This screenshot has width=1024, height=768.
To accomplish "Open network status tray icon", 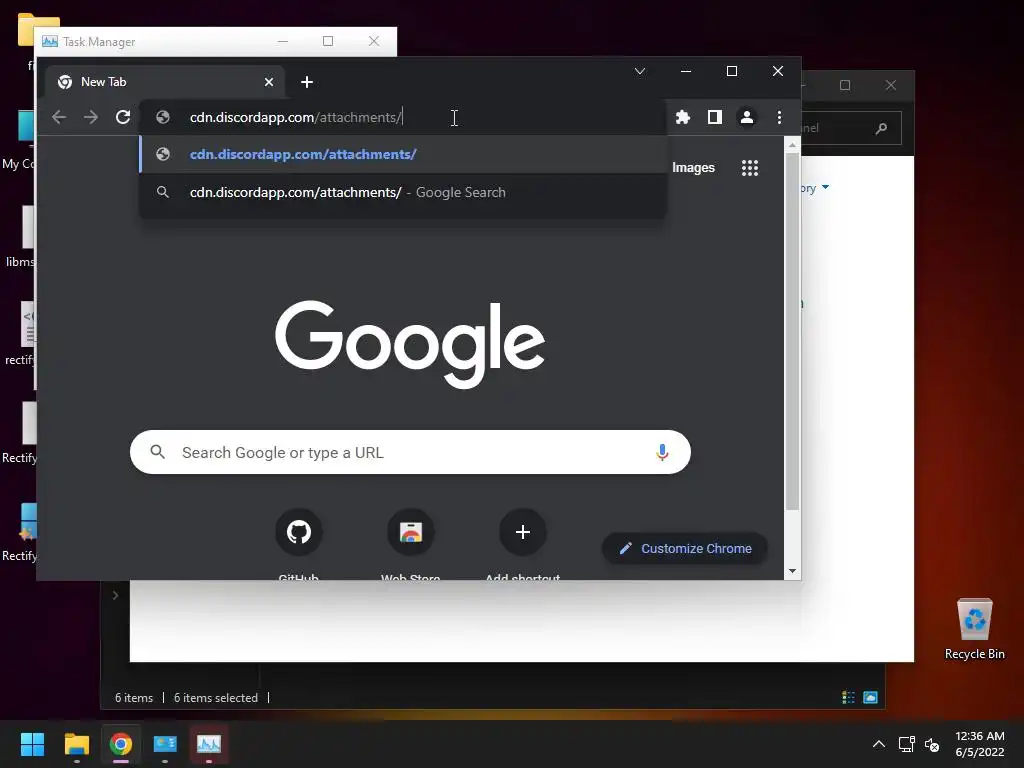I will tap(906, 744).
